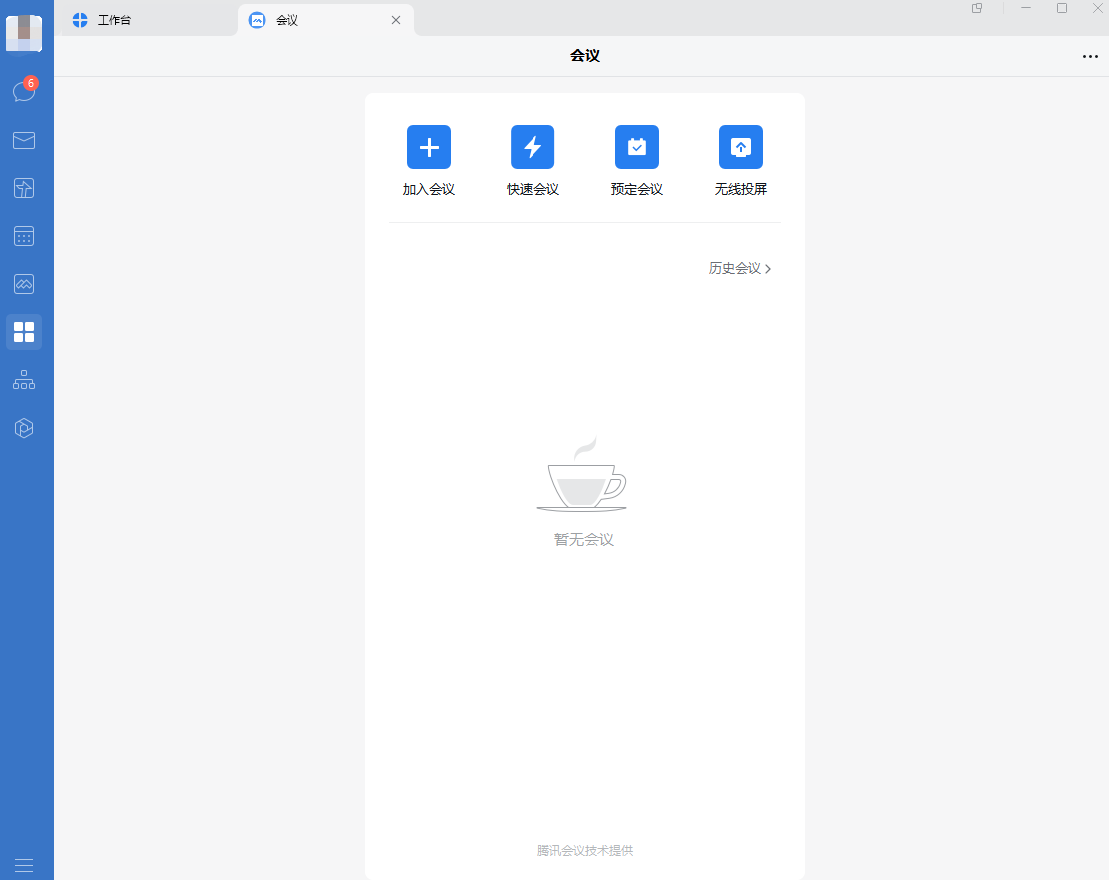
Task: Open the hamburger menu at sidebar bottom
Action: tap(24, 865)
